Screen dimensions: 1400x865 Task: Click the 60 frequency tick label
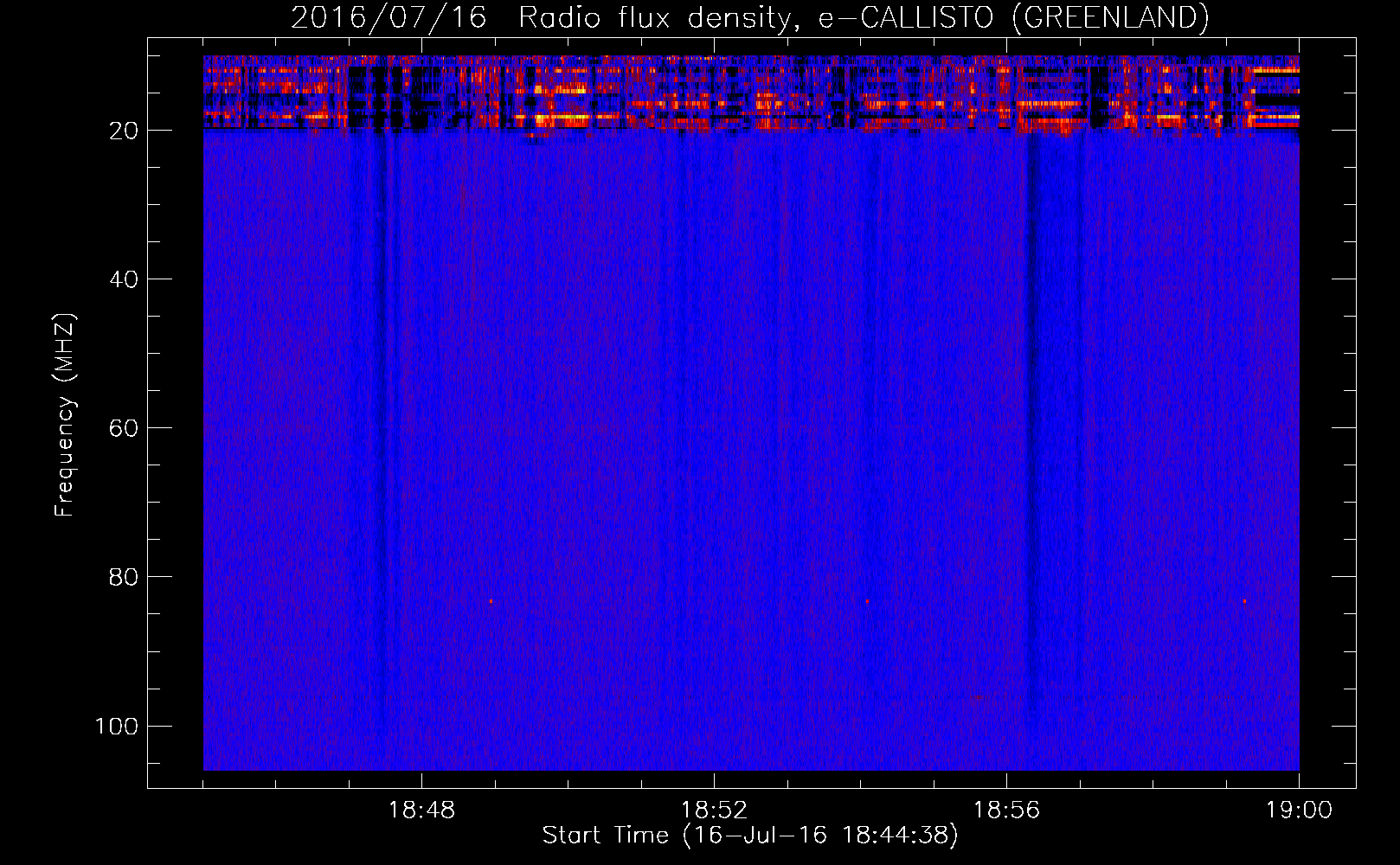point(124,428)
